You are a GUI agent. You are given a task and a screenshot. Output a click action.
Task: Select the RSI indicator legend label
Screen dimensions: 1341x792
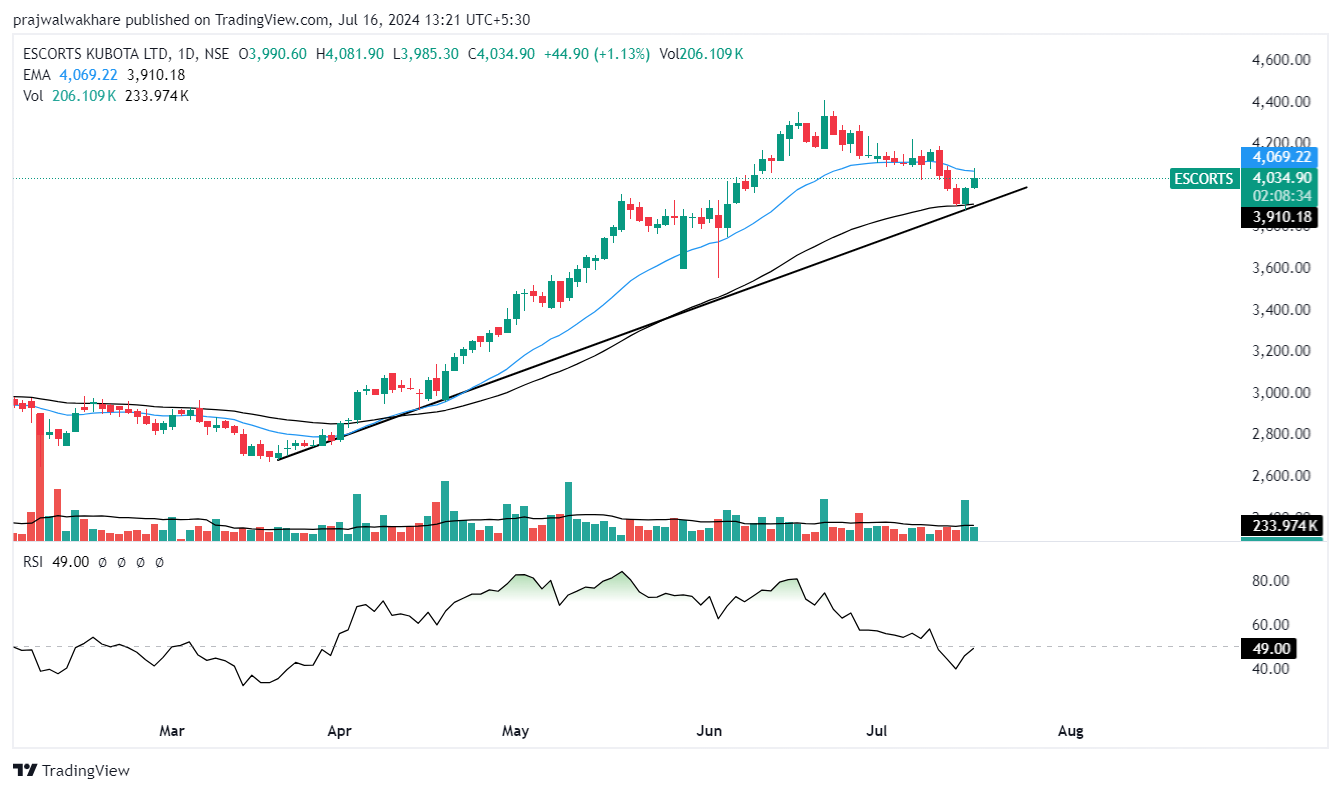click(x=35, y=563)
